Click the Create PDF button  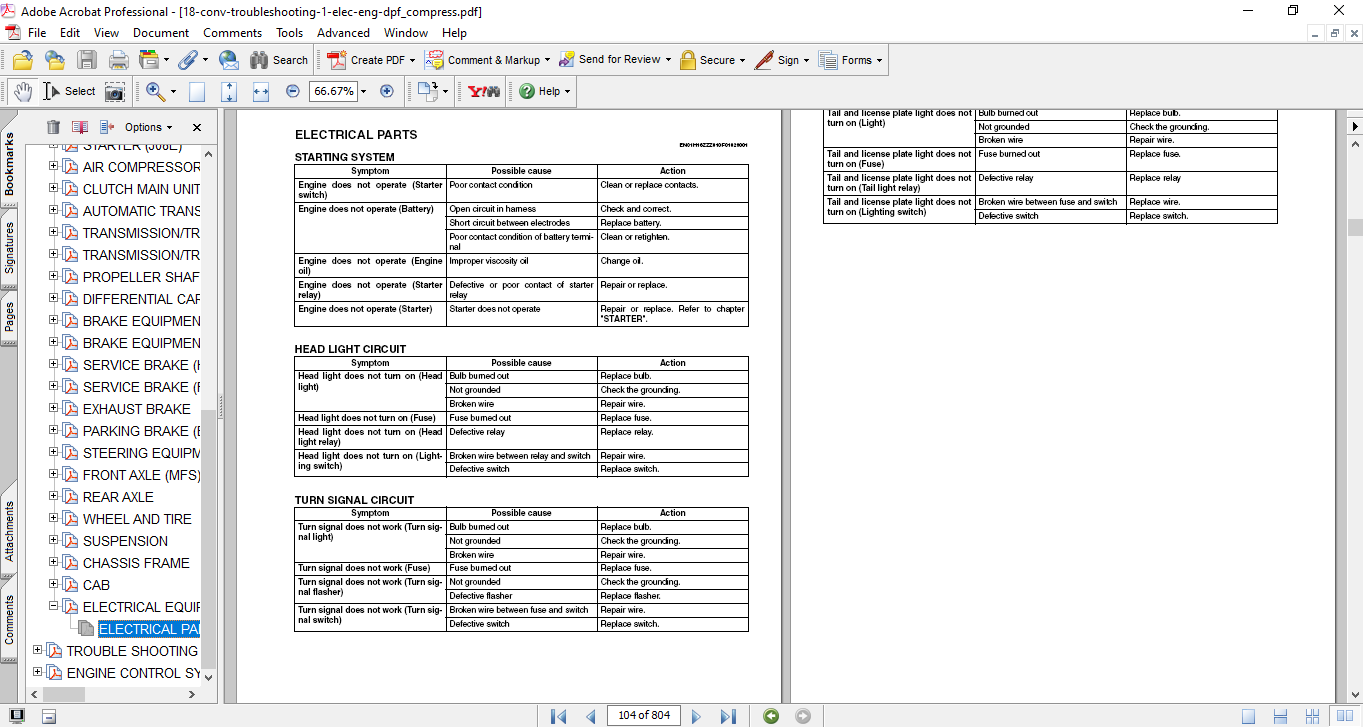click(x=369, y=60)
